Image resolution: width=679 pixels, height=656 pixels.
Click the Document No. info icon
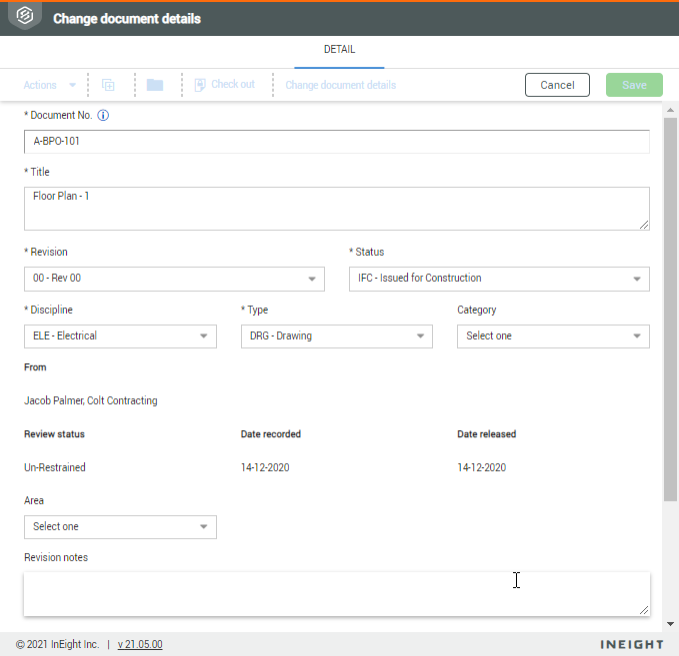103,115
